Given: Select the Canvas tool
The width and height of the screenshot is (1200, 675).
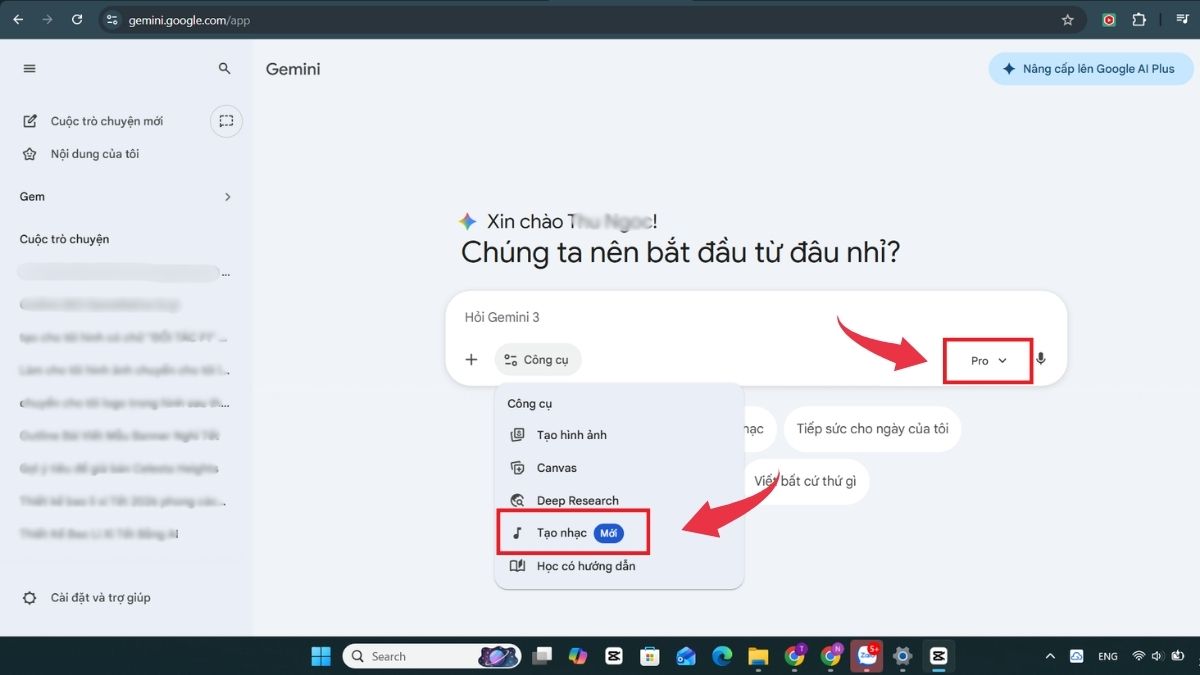Looking at the screenshot, I should click(557, 467).
